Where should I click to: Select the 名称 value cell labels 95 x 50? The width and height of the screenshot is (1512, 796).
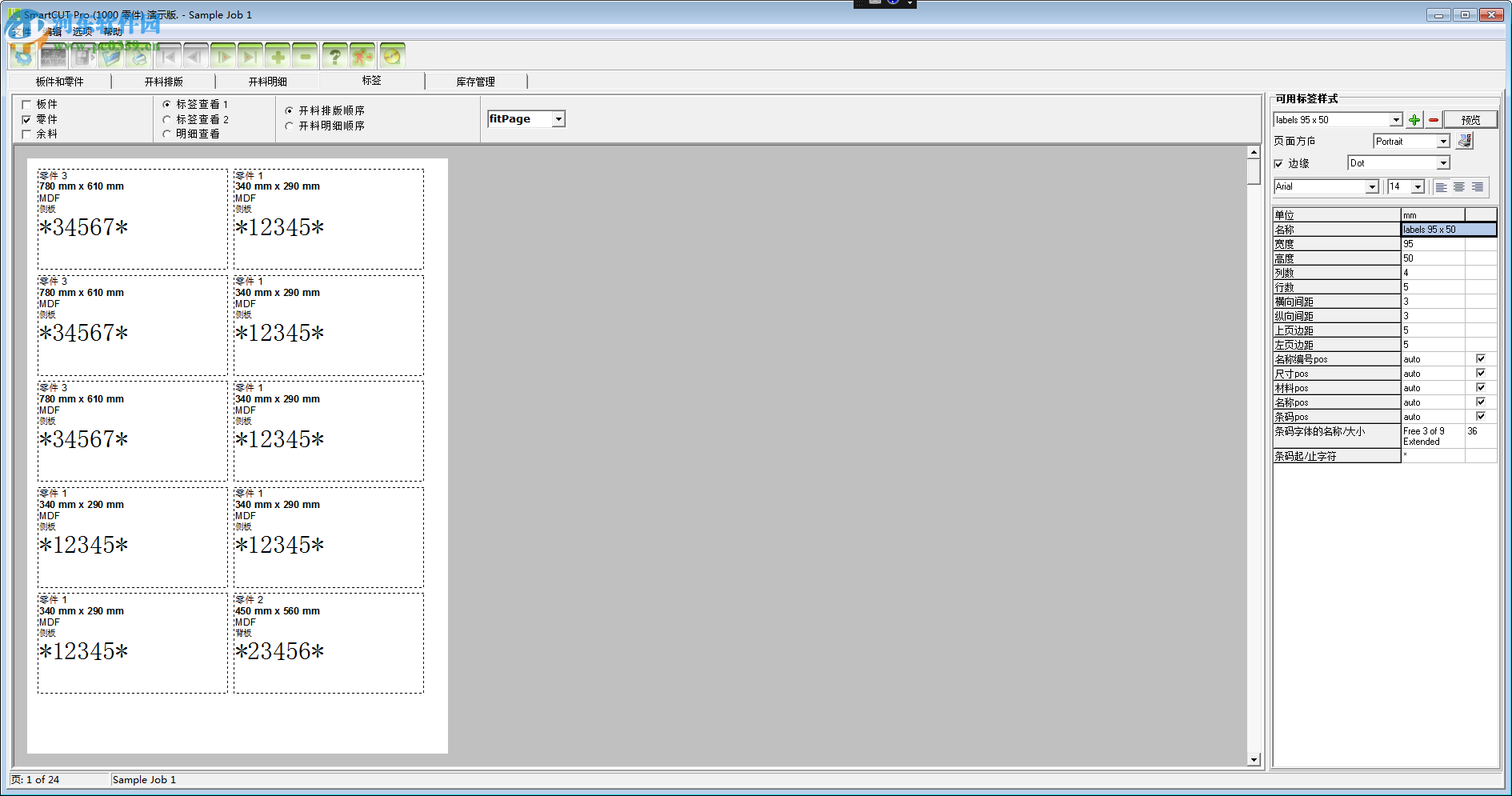tap(1449, 230)
